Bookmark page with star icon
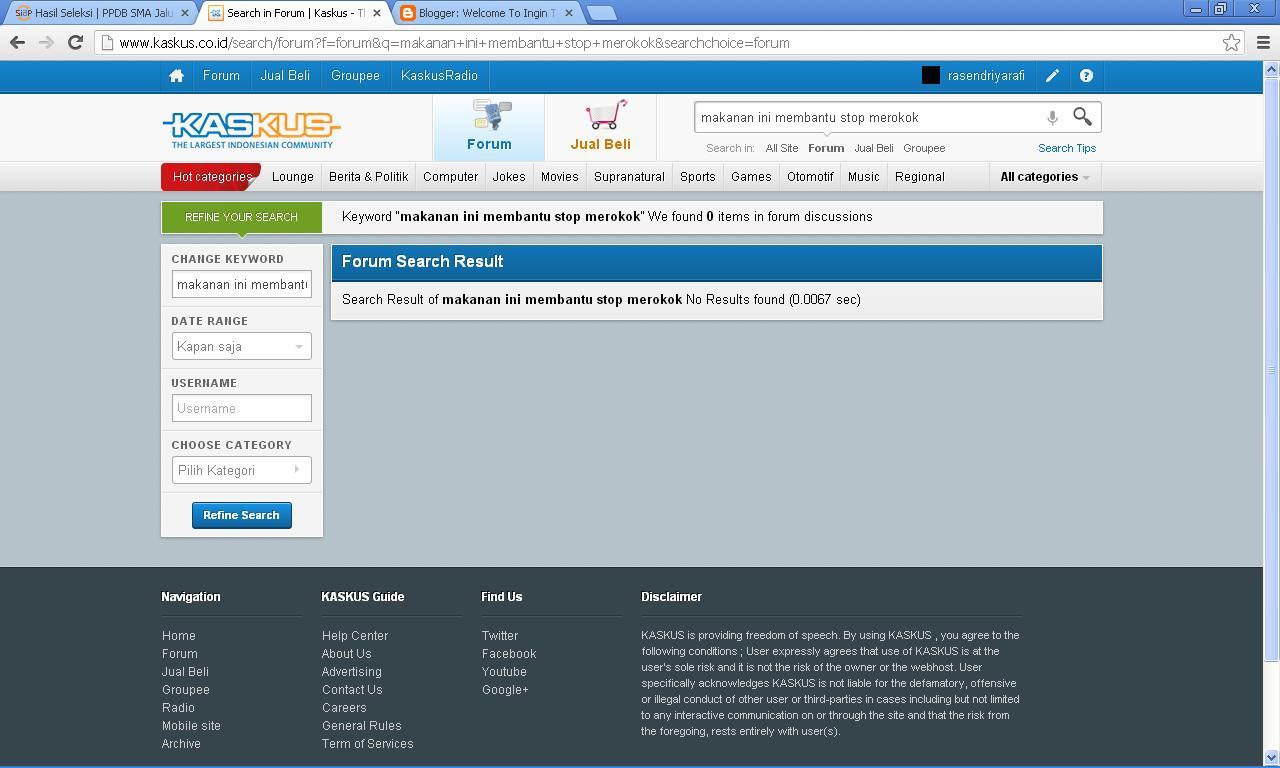The image size is (1280, 768). pyautogui.click(x=1231, y=42)
